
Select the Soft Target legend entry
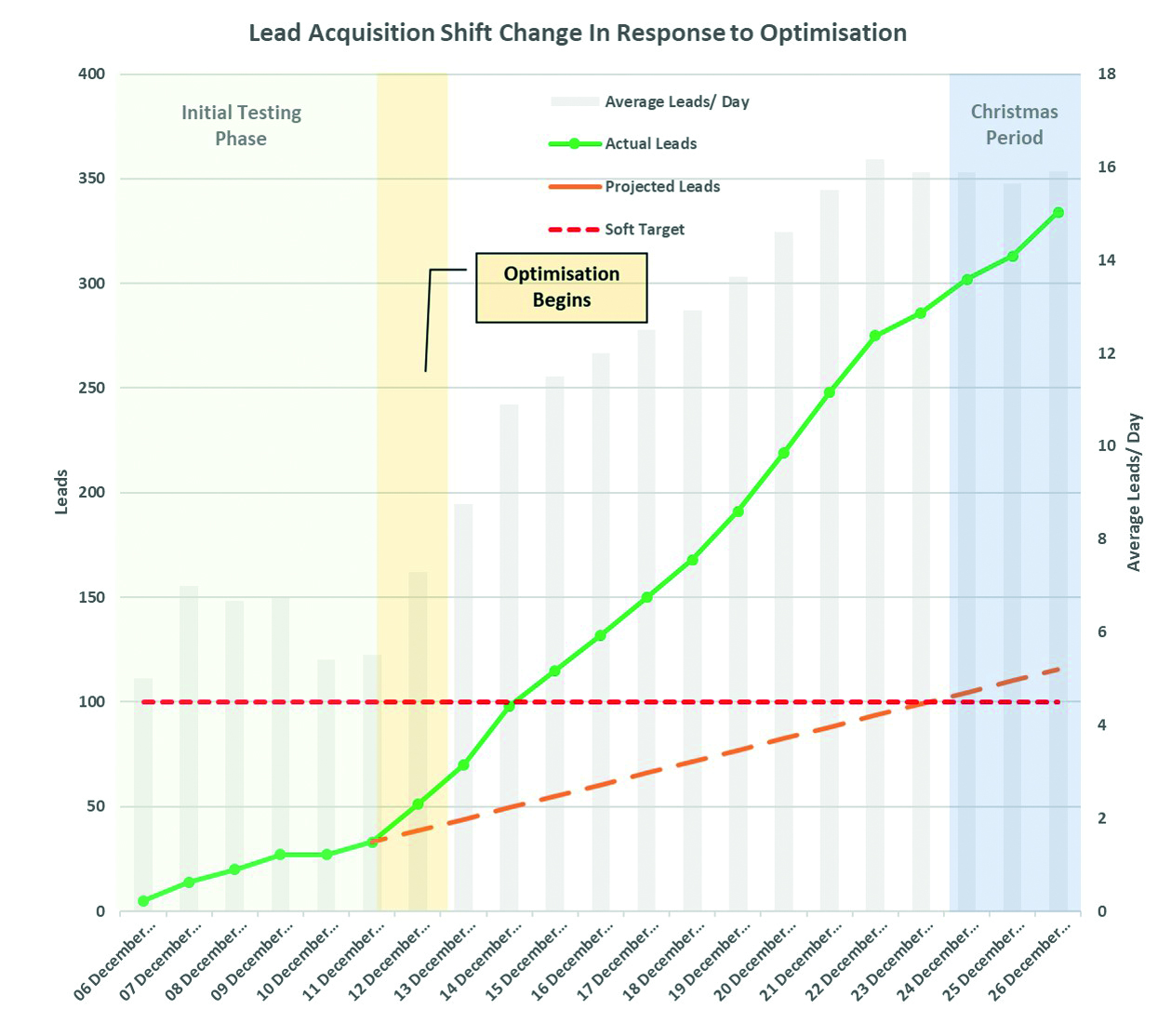coord(617,229)
